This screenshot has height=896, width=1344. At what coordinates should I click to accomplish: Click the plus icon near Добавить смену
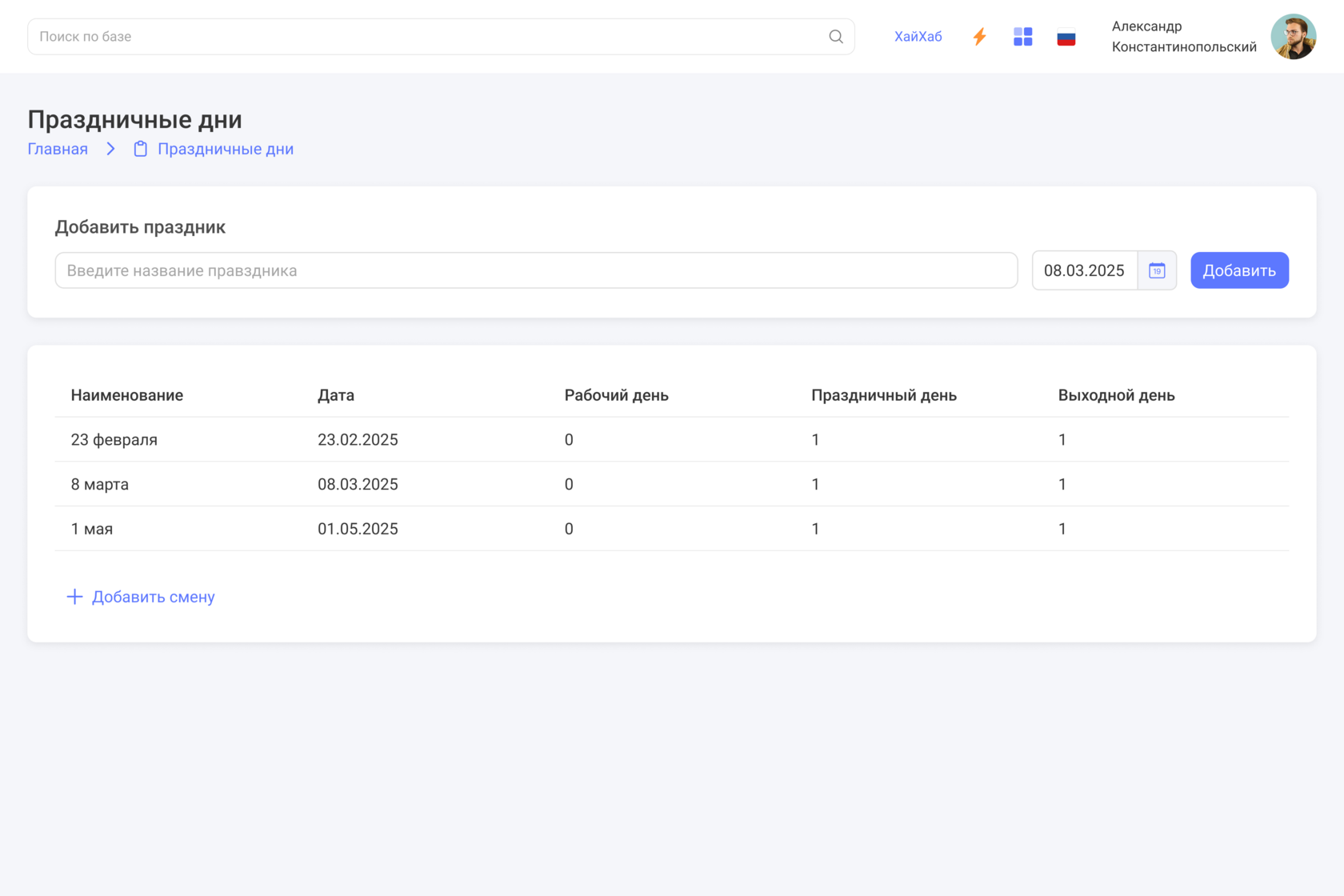click(74, 597)
